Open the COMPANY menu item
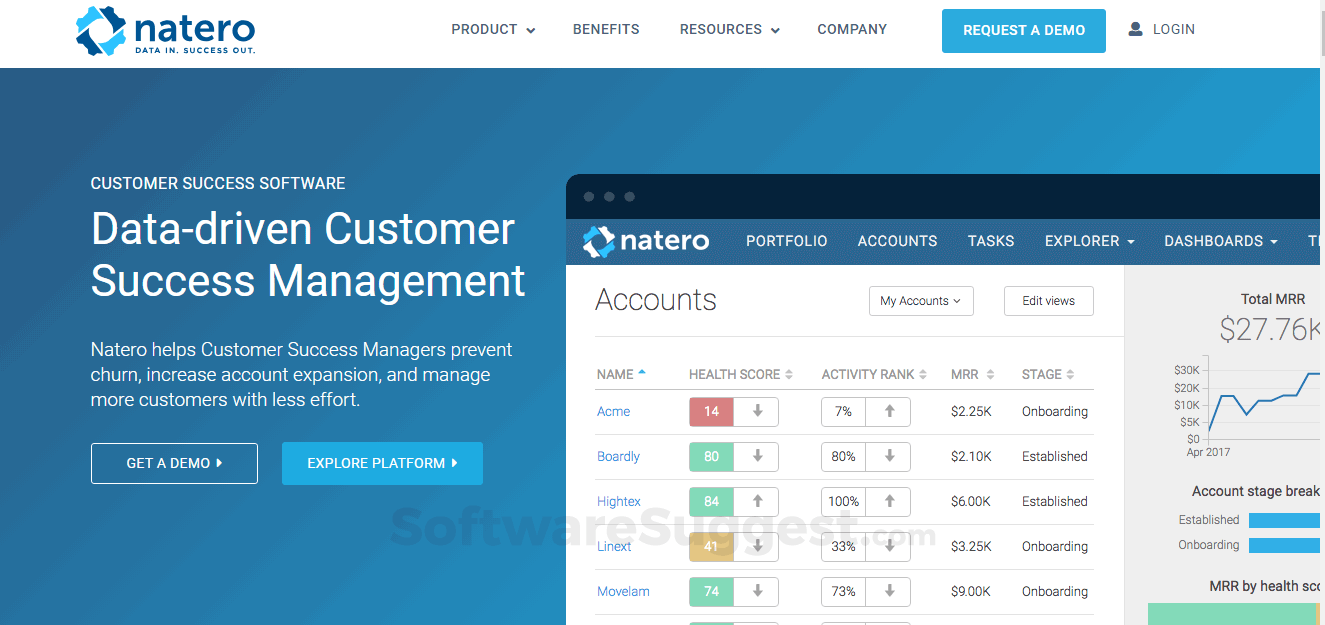Screen dimensions: 1325x625 coord(851,29)
